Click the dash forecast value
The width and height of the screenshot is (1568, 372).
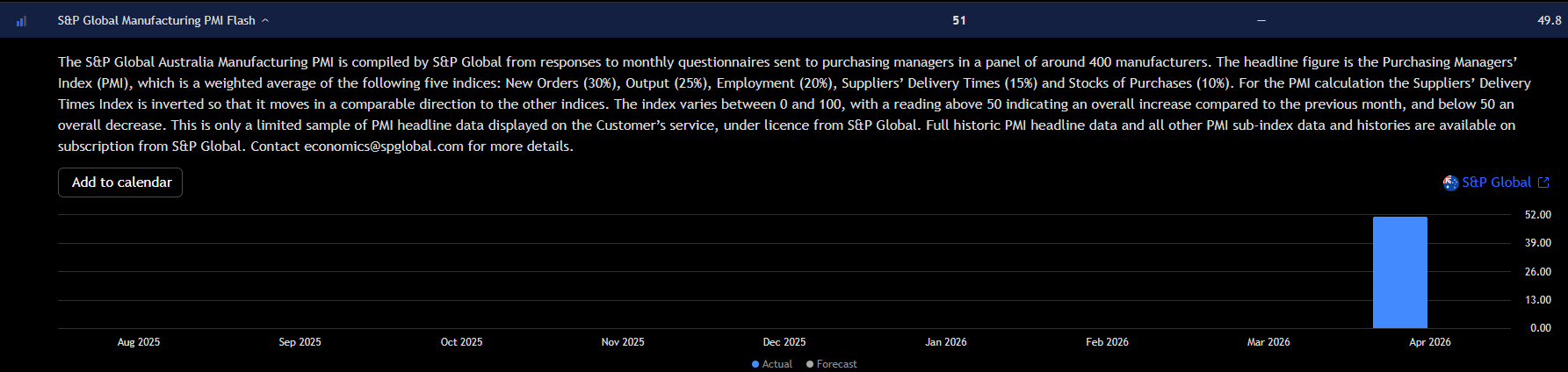1261,20
